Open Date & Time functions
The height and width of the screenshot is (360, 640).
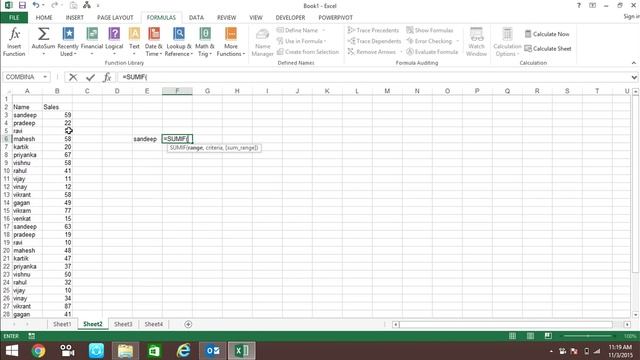(154, 42)
